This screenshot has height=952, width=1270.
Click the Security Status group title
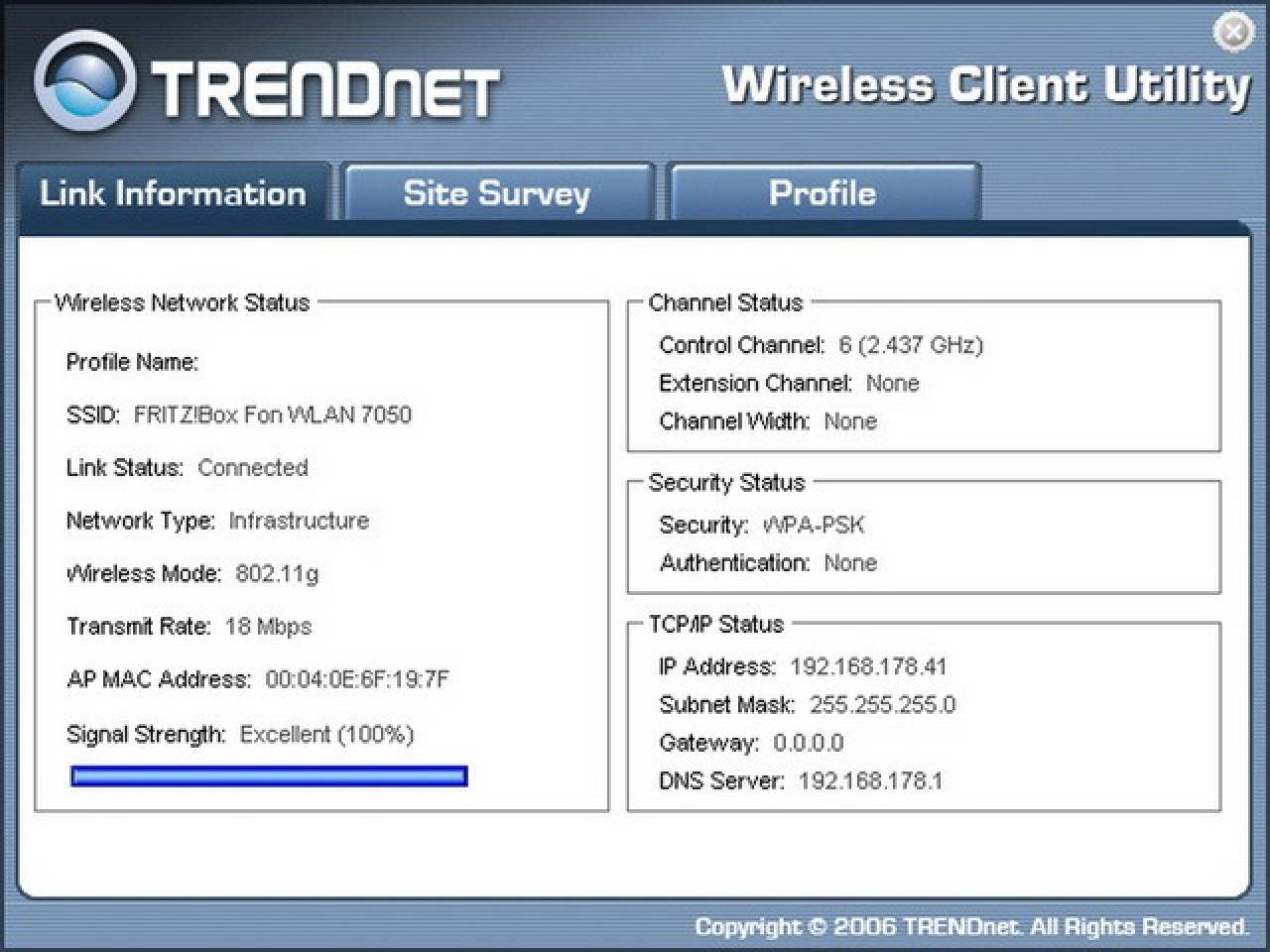(726, 482)
